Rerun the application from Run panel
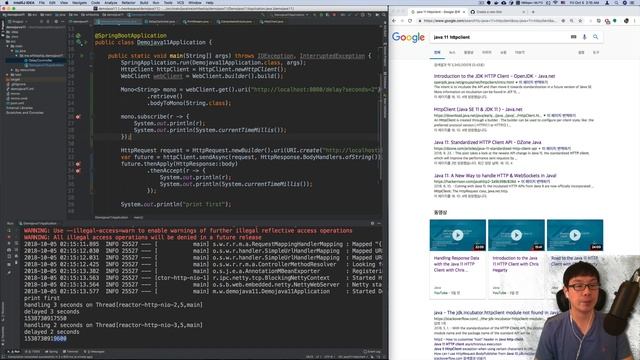 (9, 231)
